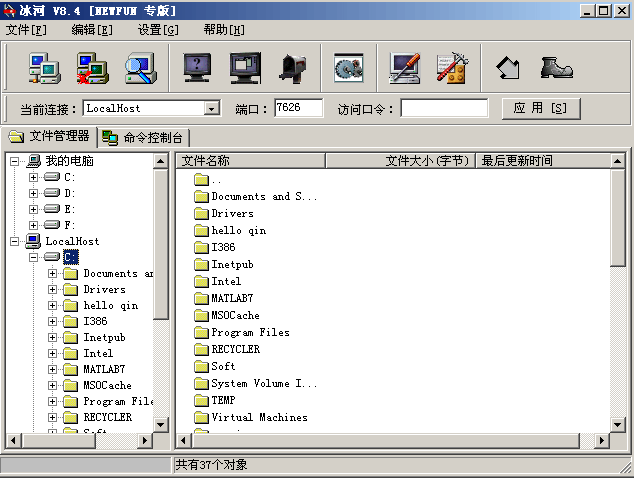This screenshot has height=478, width=634.
Task: Open the 设置[G] menu
Action: pyautogui.click(x=158, y=30)
